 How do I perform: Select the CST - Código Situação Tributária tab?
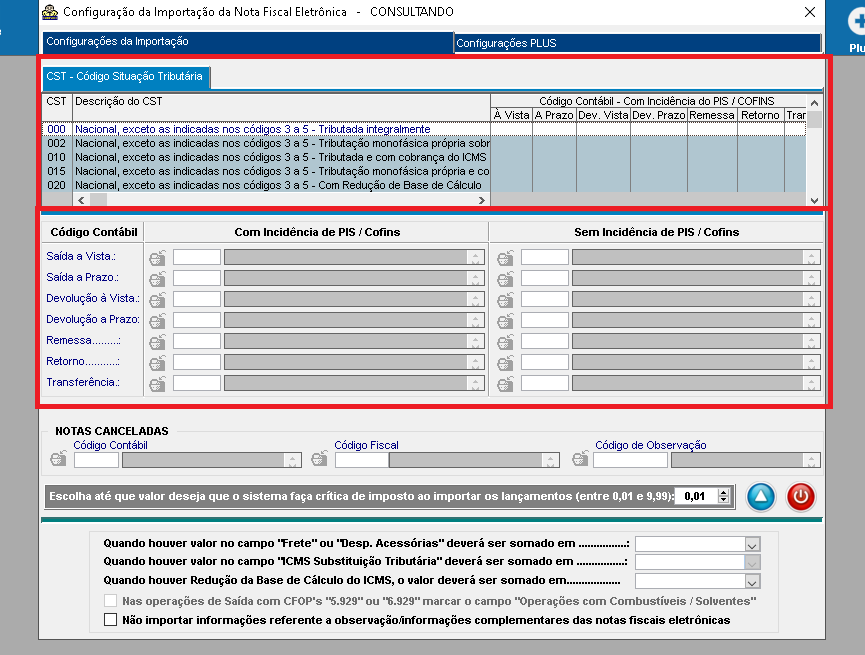pyautogui.click(x=126, y=77)
